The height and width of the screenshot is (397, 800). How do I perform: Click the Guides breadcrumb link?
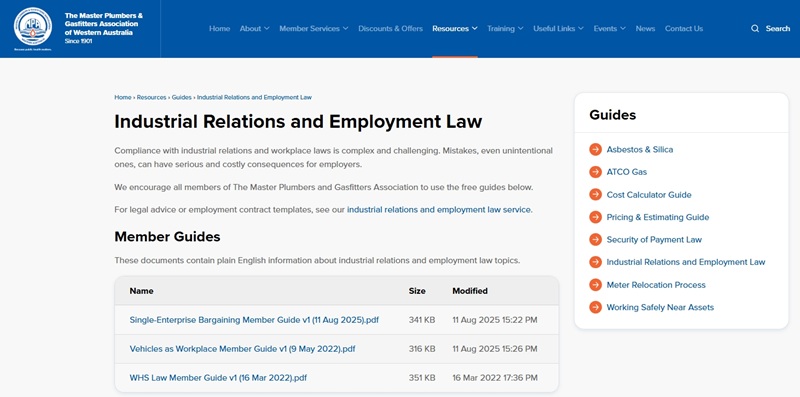click(x=181, y=97)
